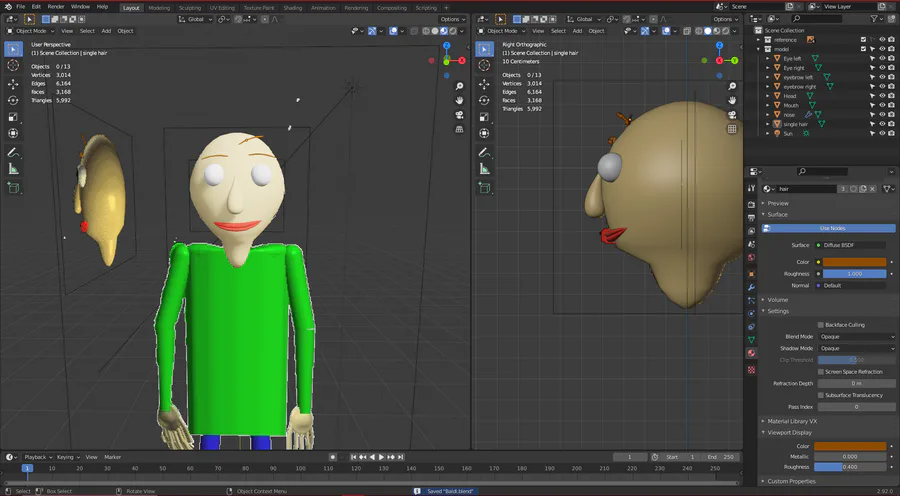Select the Scale tool in left toolbar

coord(13,117)
